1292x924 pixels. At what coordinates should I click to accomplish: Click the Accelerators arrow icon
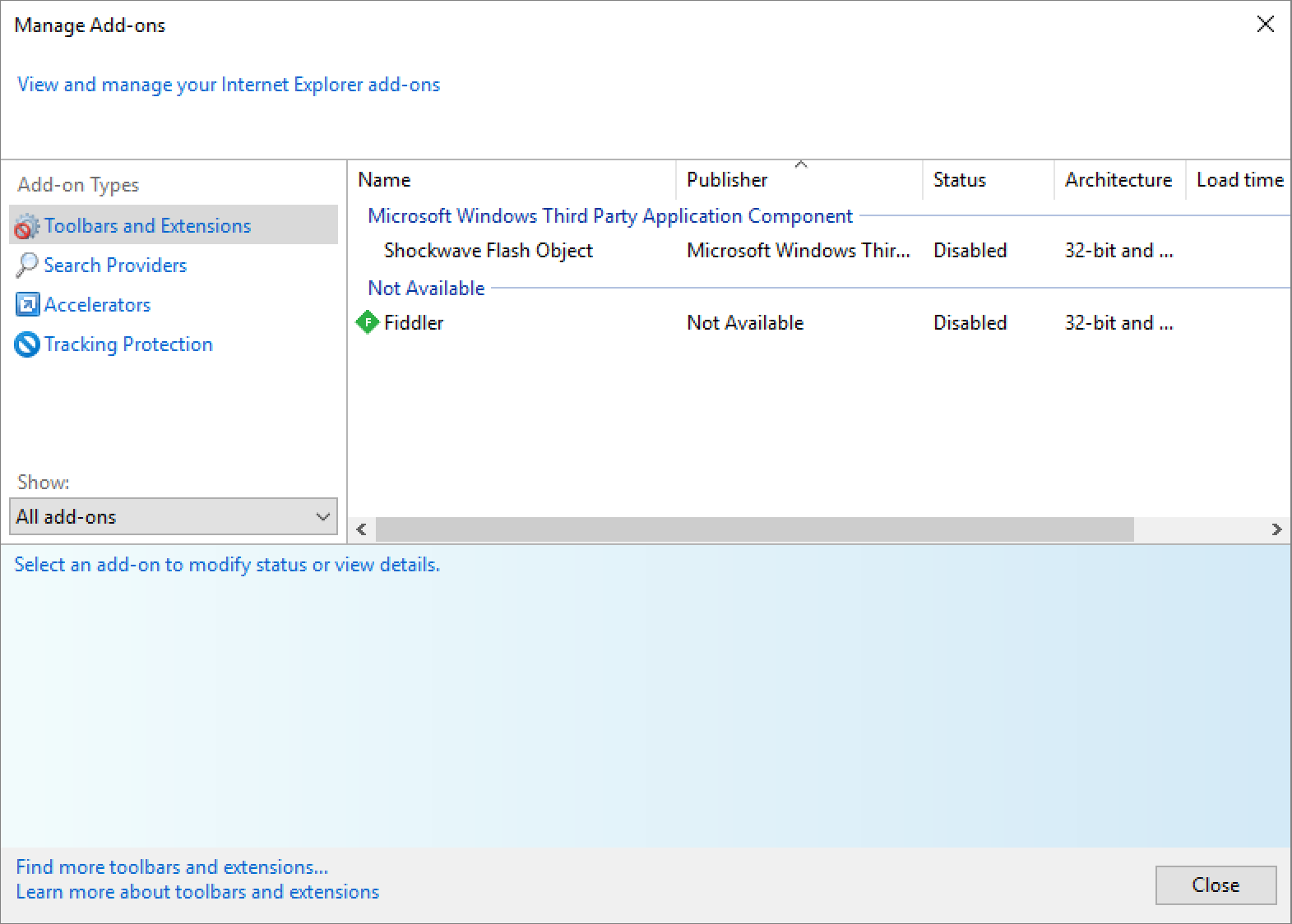(x=27, y=305)
